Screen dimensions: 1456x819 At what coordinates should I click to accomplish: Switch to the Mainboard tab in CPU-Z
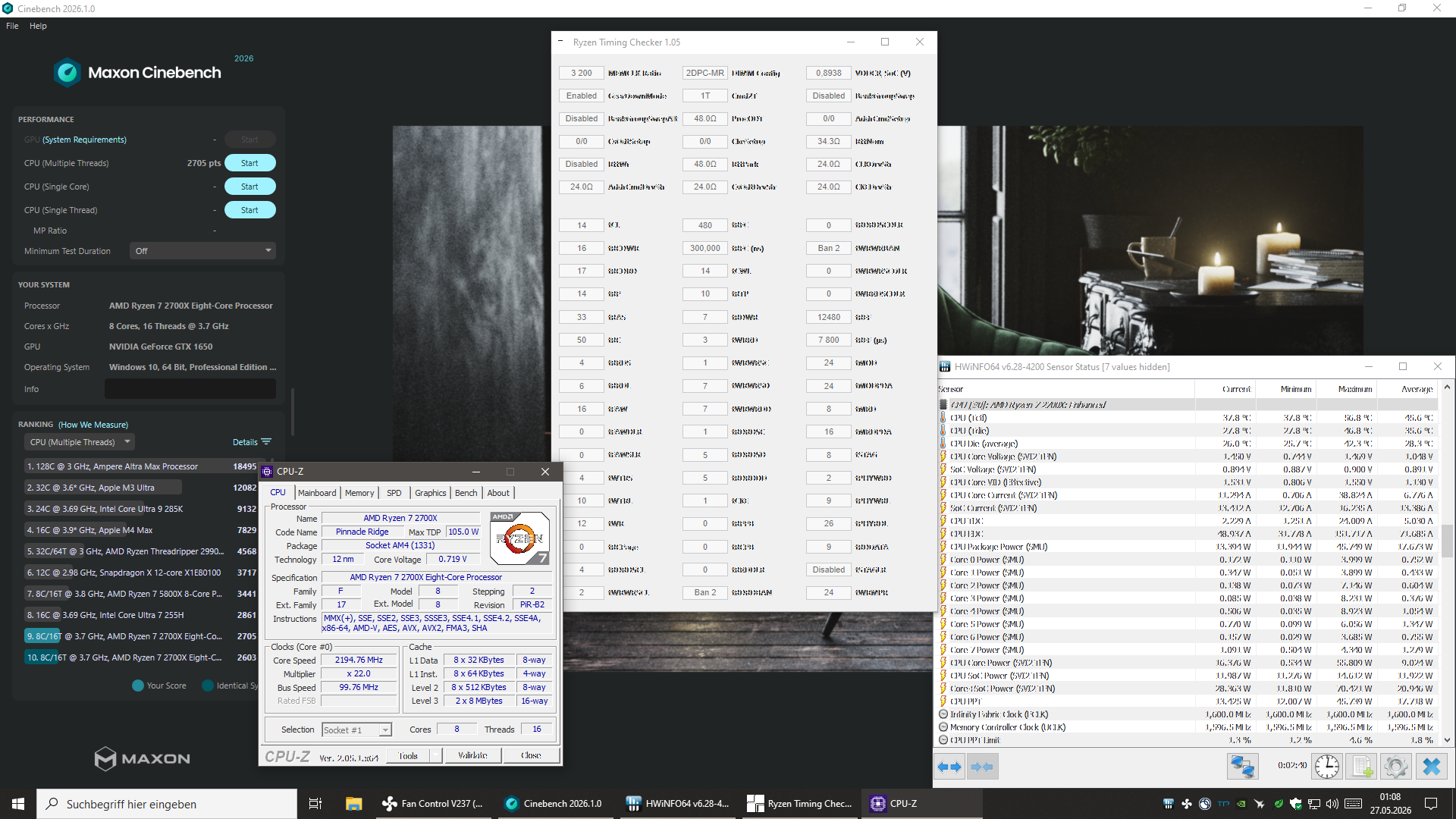point(317,493)
